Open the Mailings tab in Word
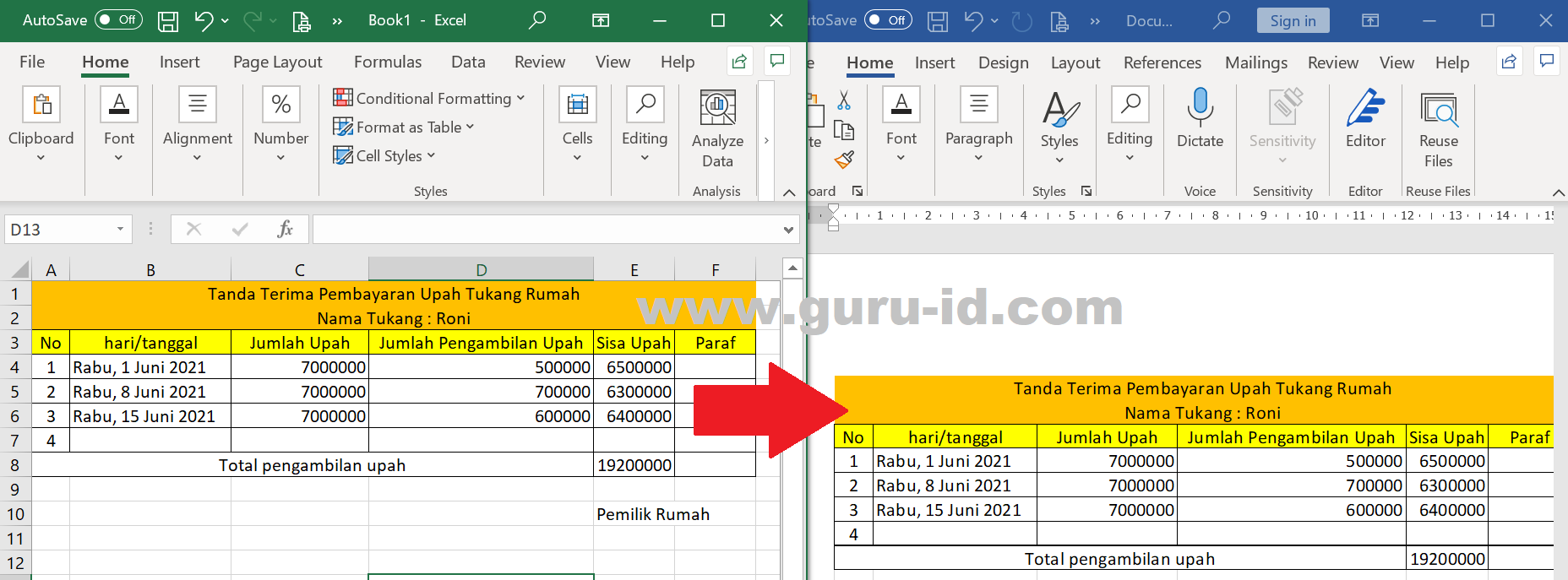The width and height of the screenshot is (1568, 580). pos(1255,62)
